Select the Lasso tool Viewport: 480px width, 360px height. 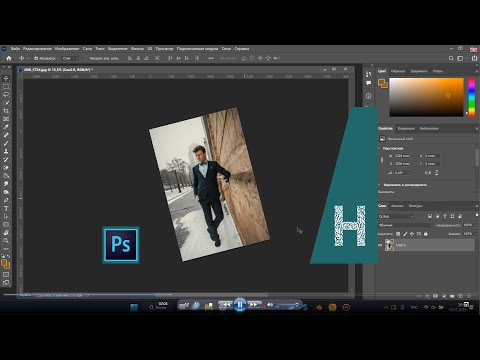pyautogui.click(x=6, y=95)
